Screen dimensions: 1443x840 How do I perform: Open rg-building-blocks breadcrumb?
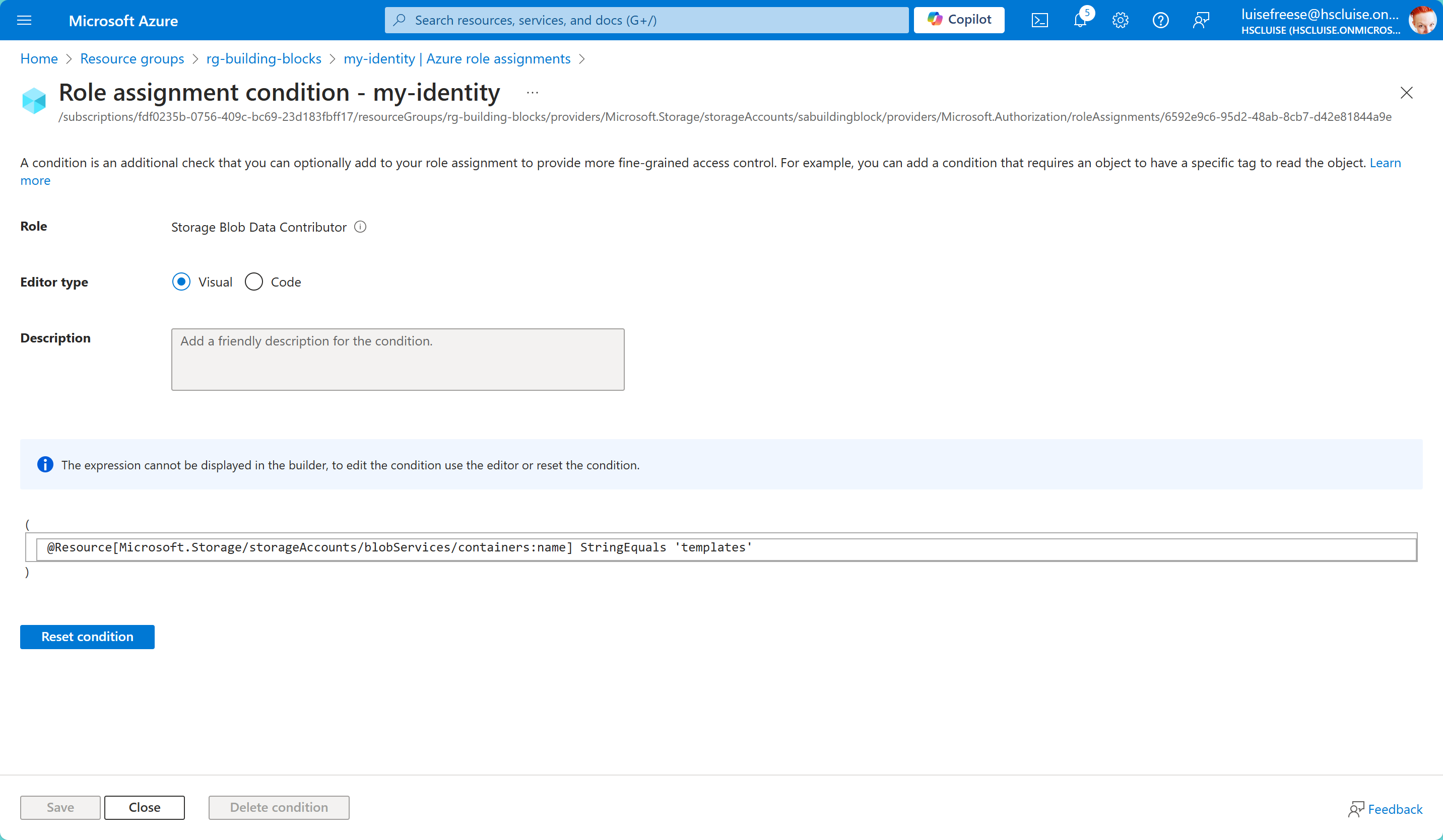click(x=264, y=58)
